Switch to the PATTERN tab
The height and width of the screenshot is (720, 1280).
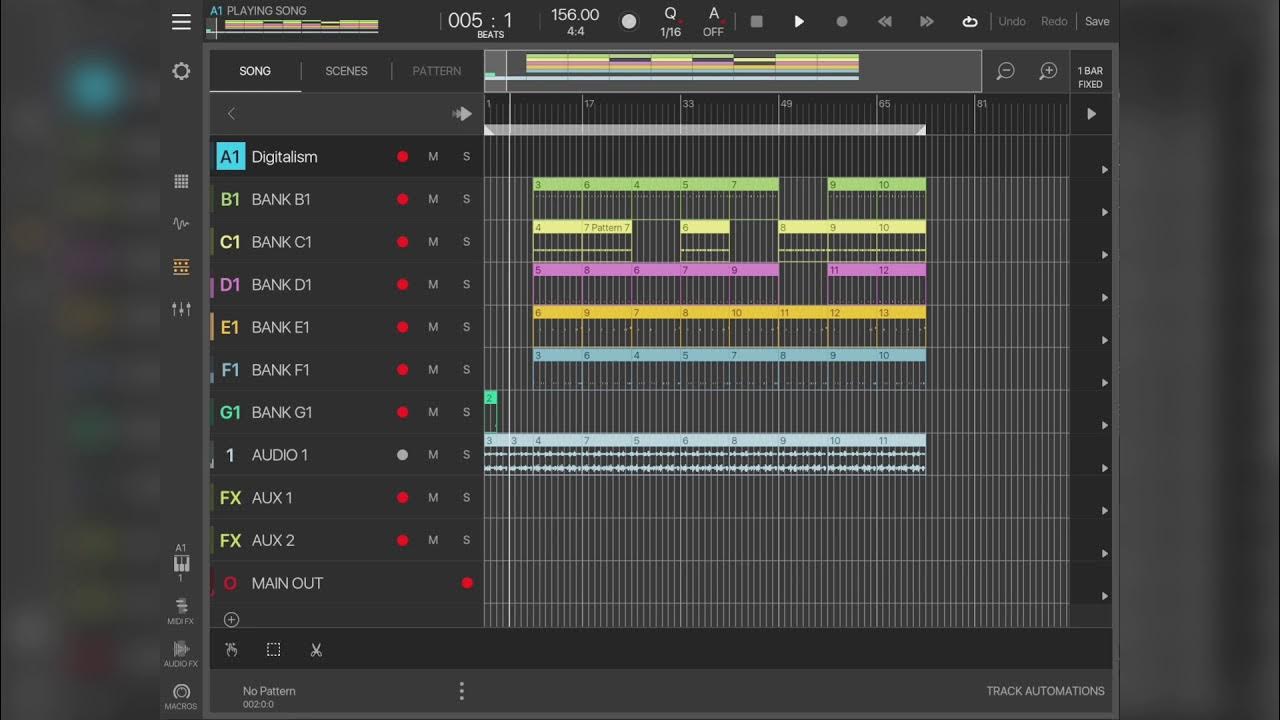click(x=437, y=71)
